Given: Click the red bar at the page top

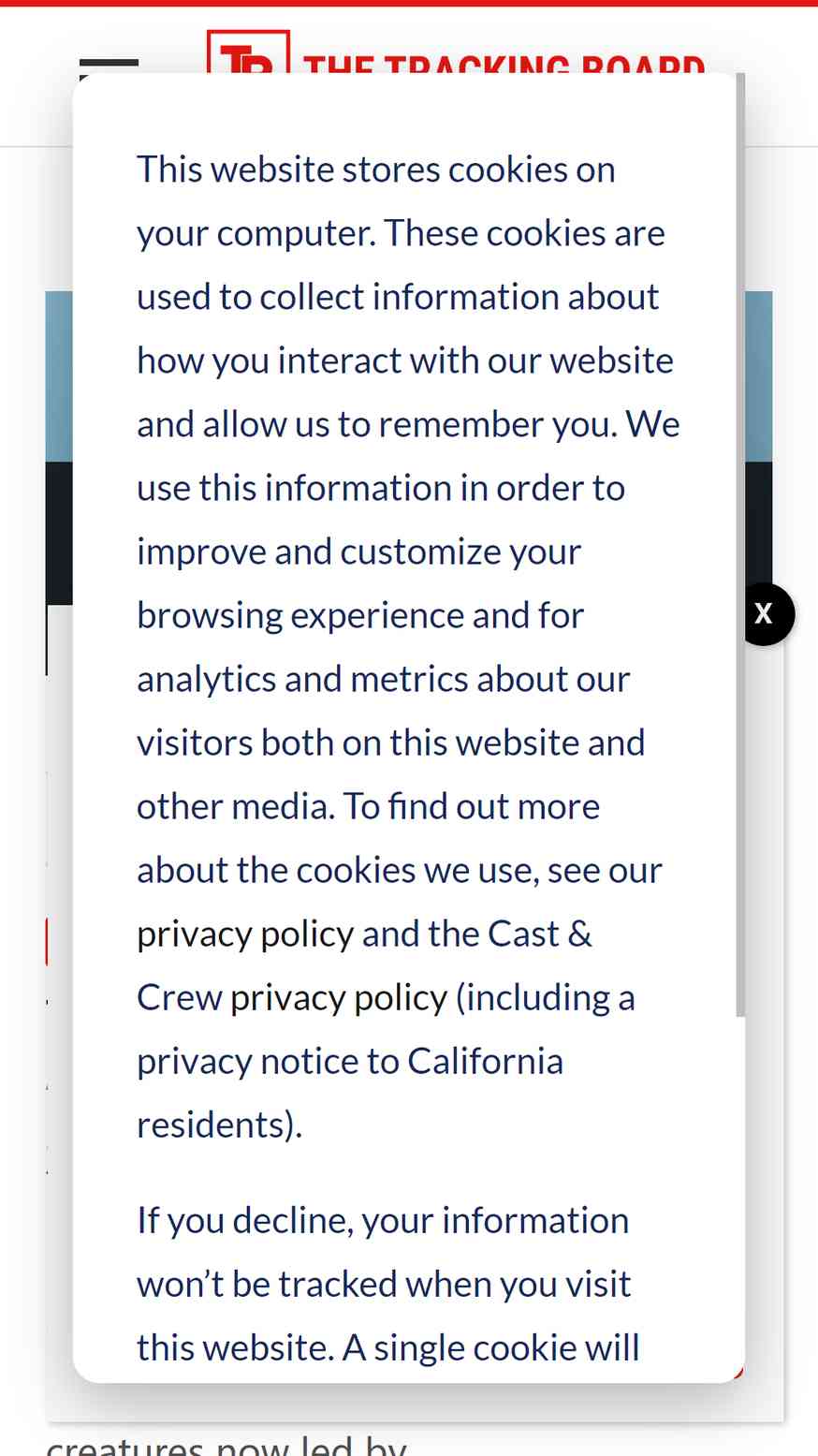Looking at the screenshot, I should pyautogui.click(x=409, y=3).
